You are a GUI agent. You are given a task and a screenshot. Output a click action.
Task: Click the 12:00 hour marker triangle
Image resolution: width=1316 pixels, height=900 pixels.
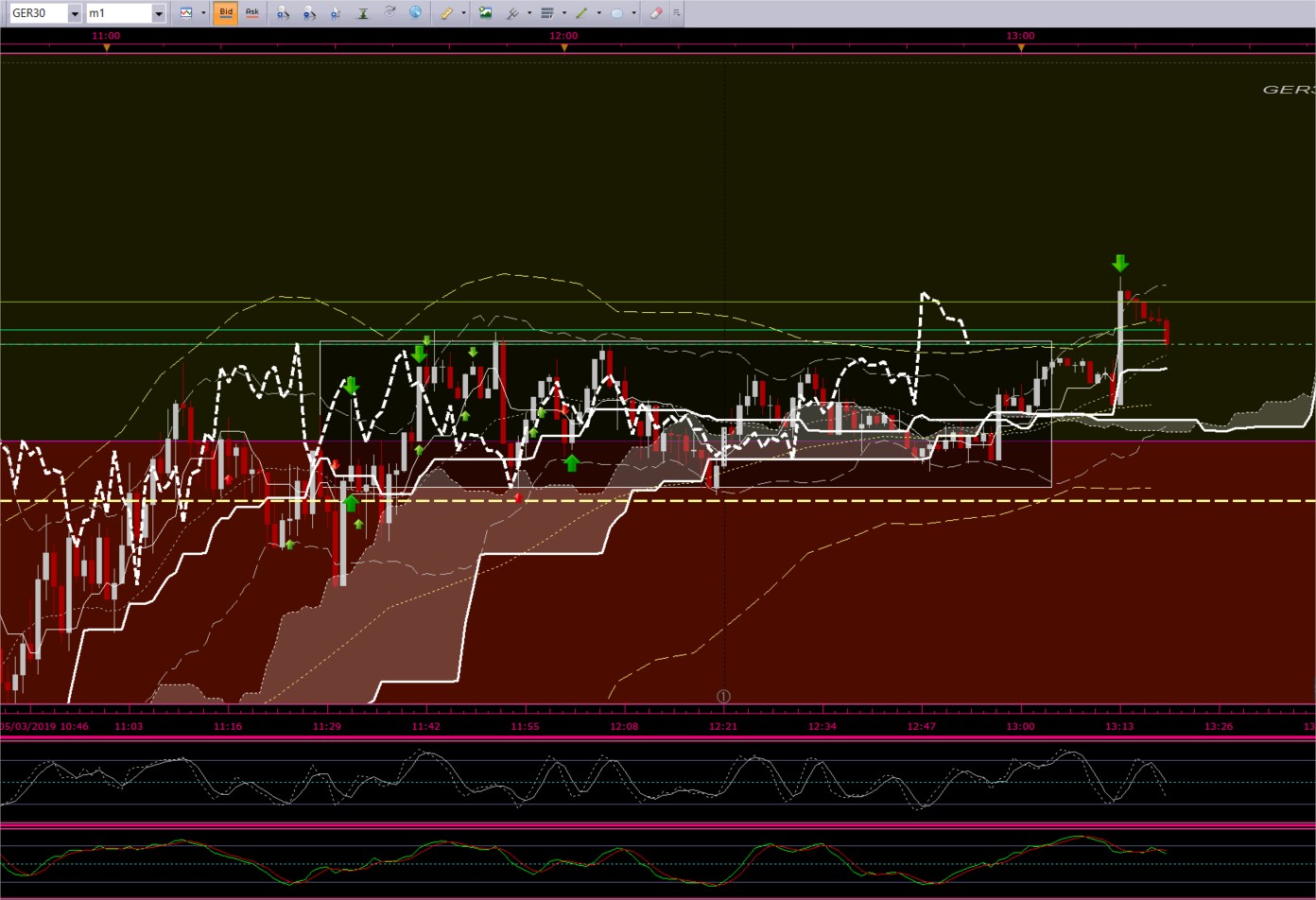point(564,47)
